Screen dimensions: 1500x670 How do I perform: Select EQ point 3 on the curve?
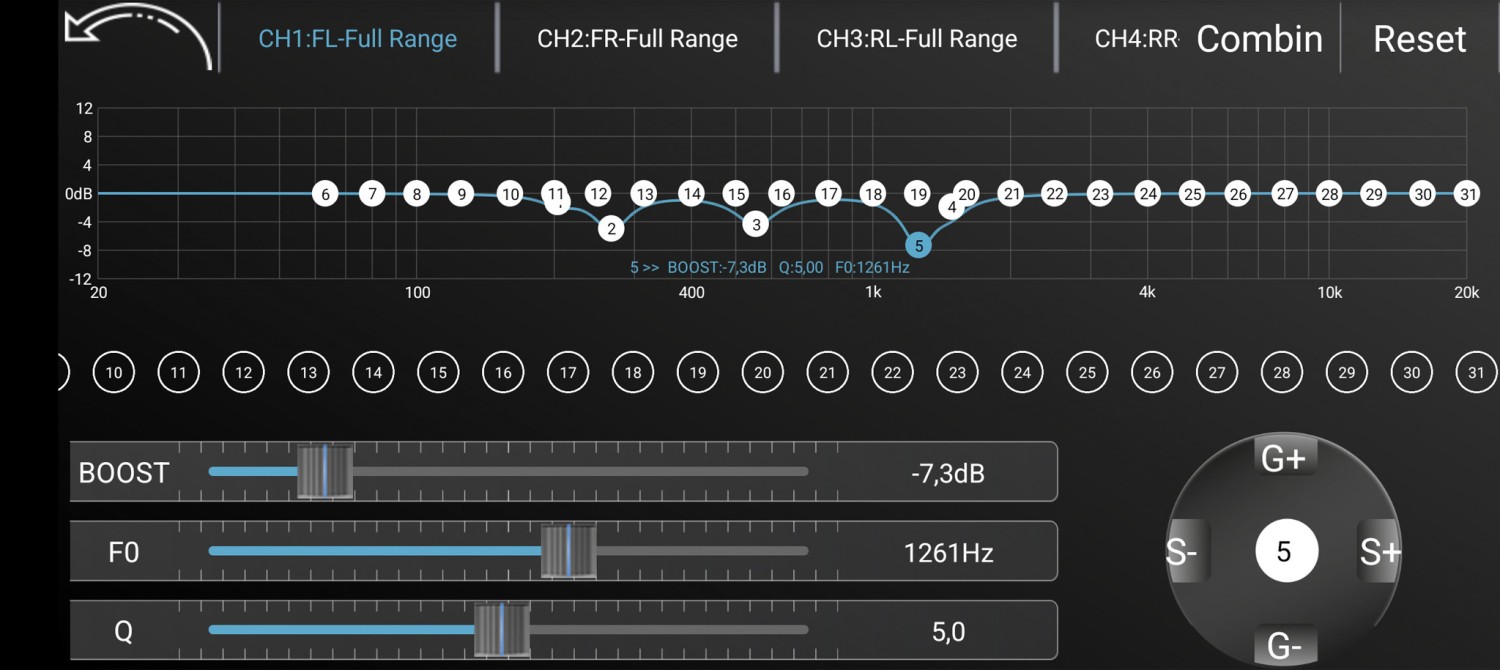[756, 224]
